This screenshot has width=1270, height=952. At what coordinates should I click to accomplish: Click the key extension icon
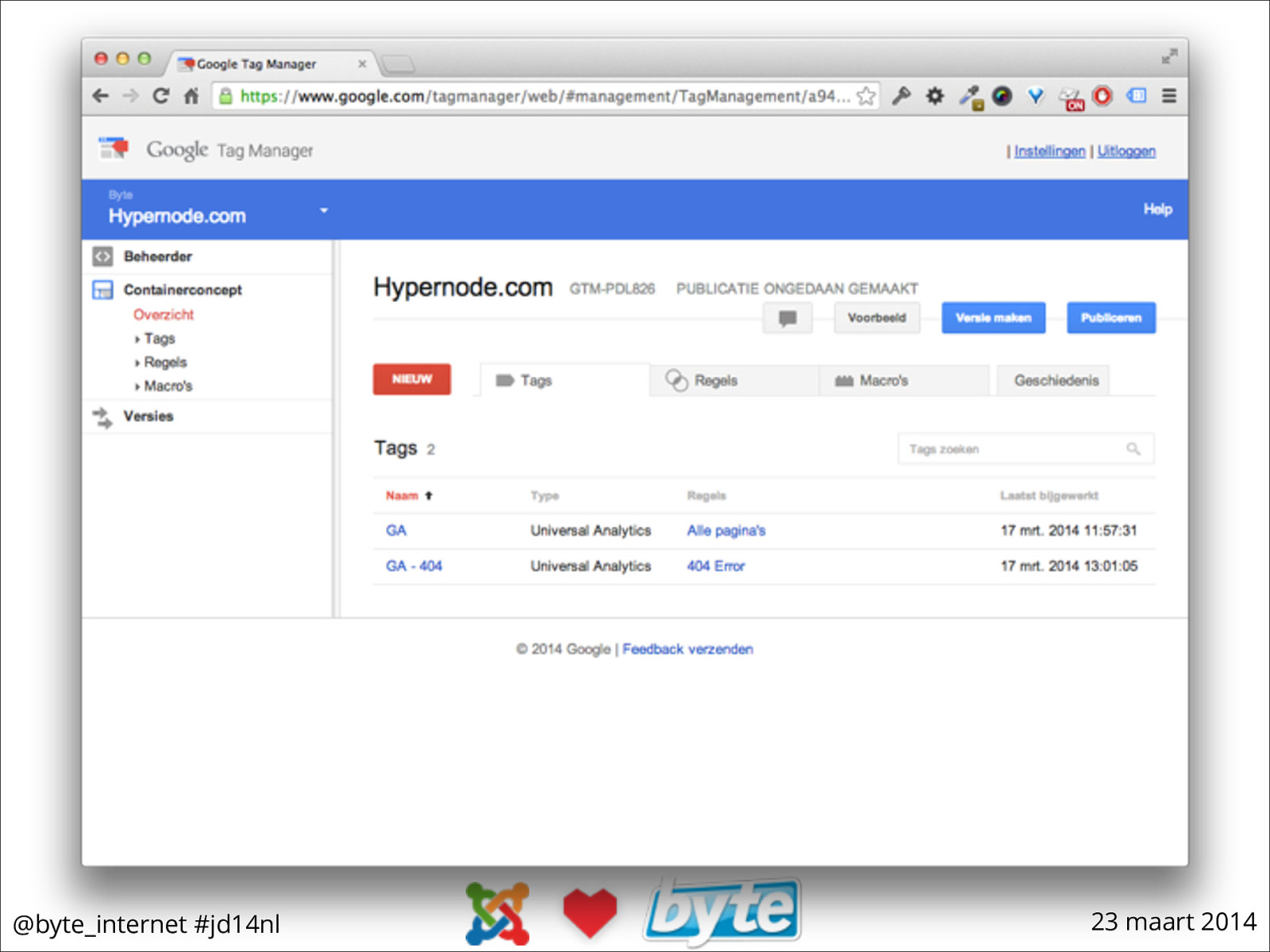tap(901, 96)
